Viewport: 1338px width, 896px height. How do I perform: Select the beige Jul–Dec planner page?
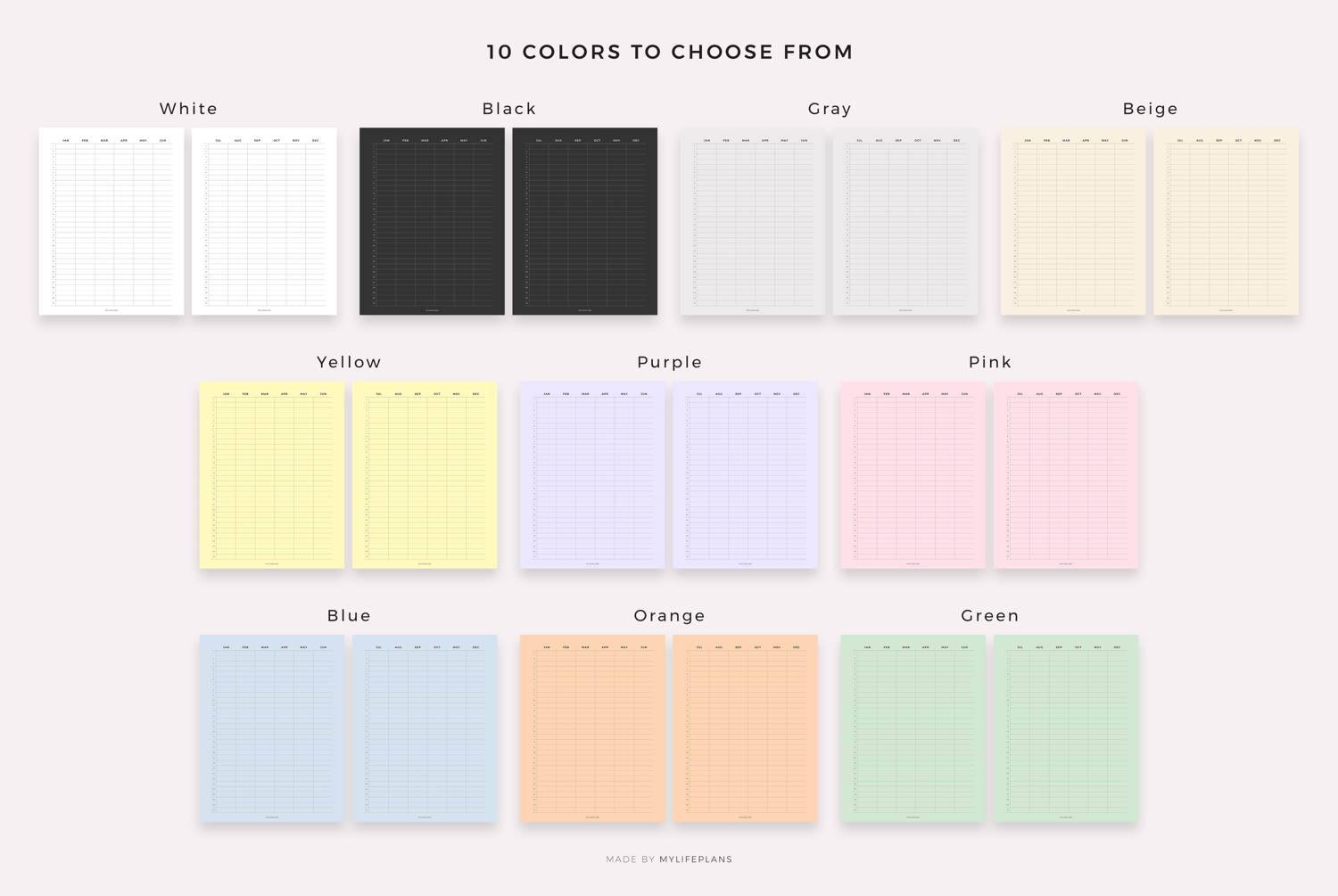point(1226,221)
